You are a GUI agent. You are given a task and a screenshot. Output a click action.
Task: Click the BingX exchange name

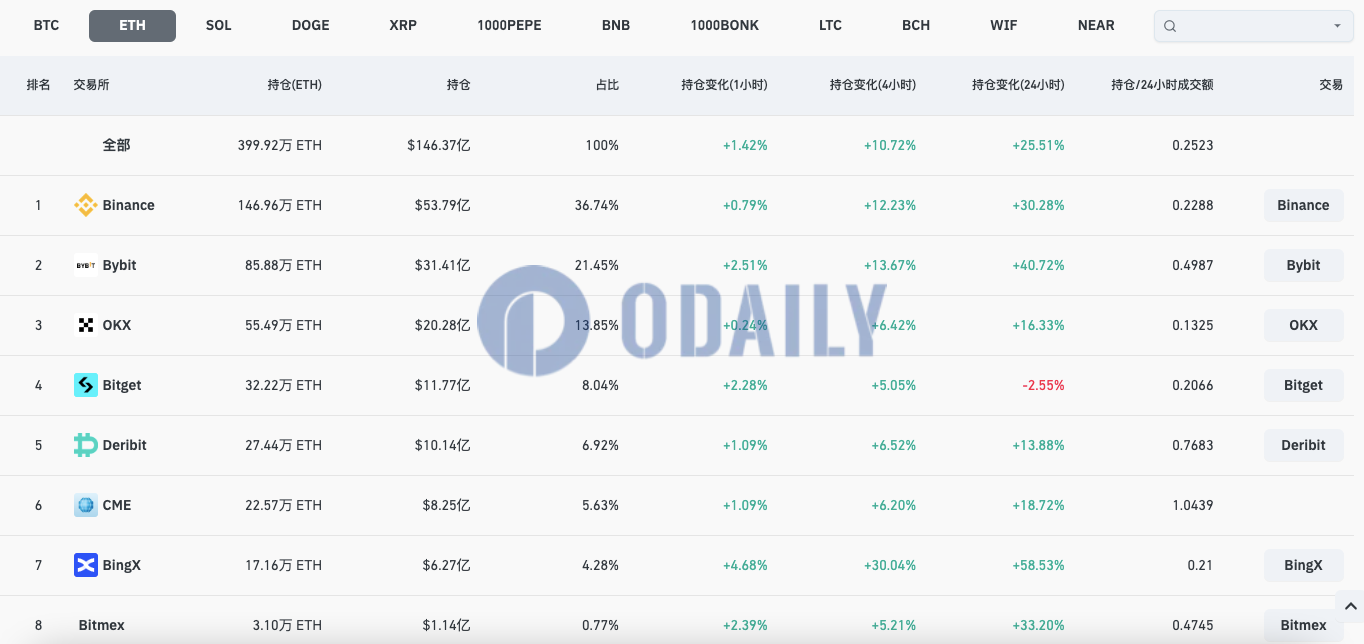[121, 565]
